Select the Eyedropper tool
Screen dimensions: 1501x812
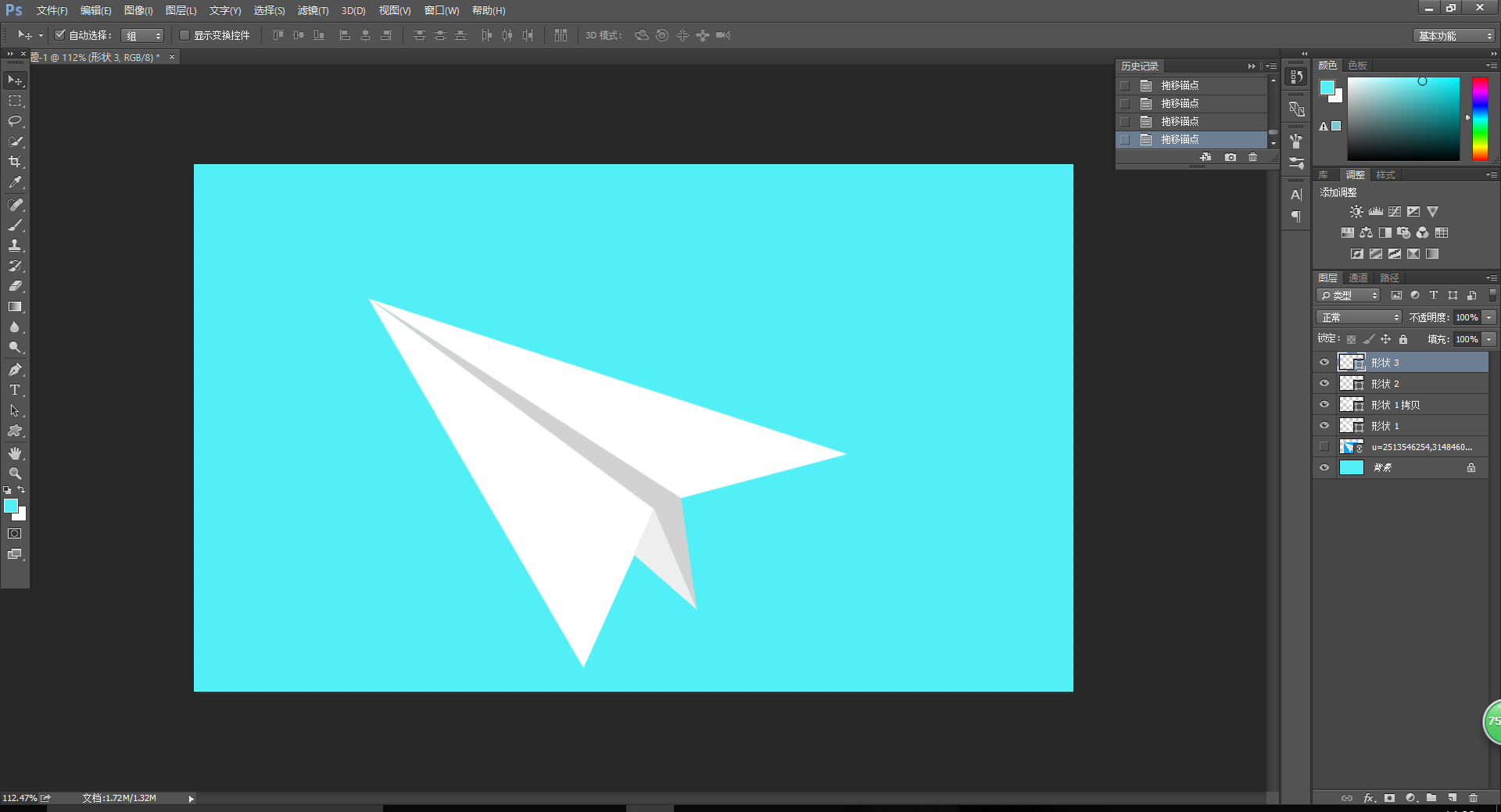(x=15, y=182)
